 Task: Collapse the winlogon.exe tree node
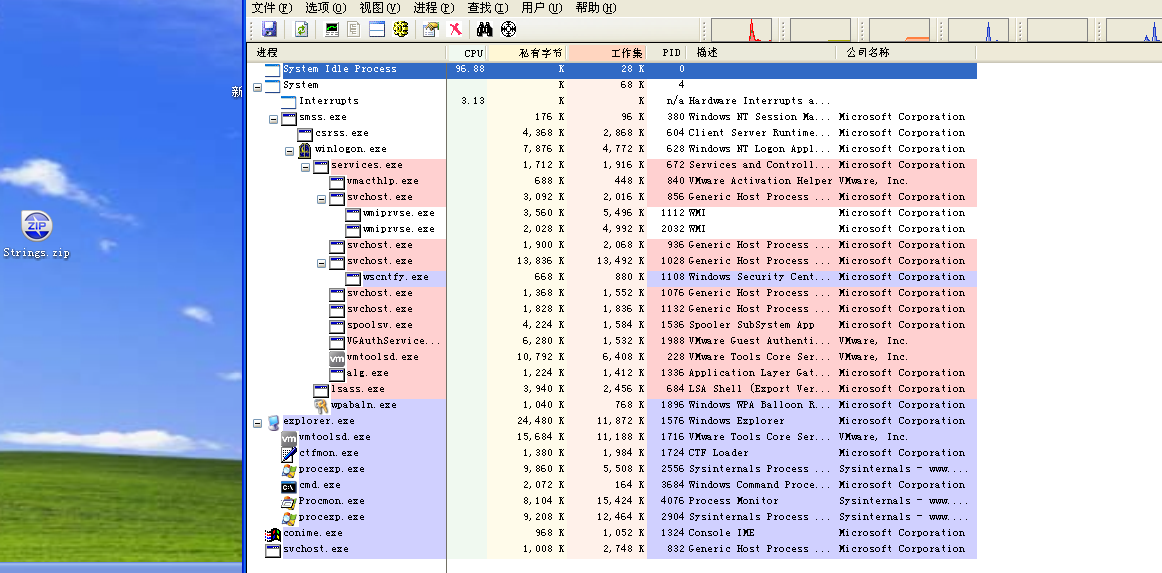click(x=290, y=150)
